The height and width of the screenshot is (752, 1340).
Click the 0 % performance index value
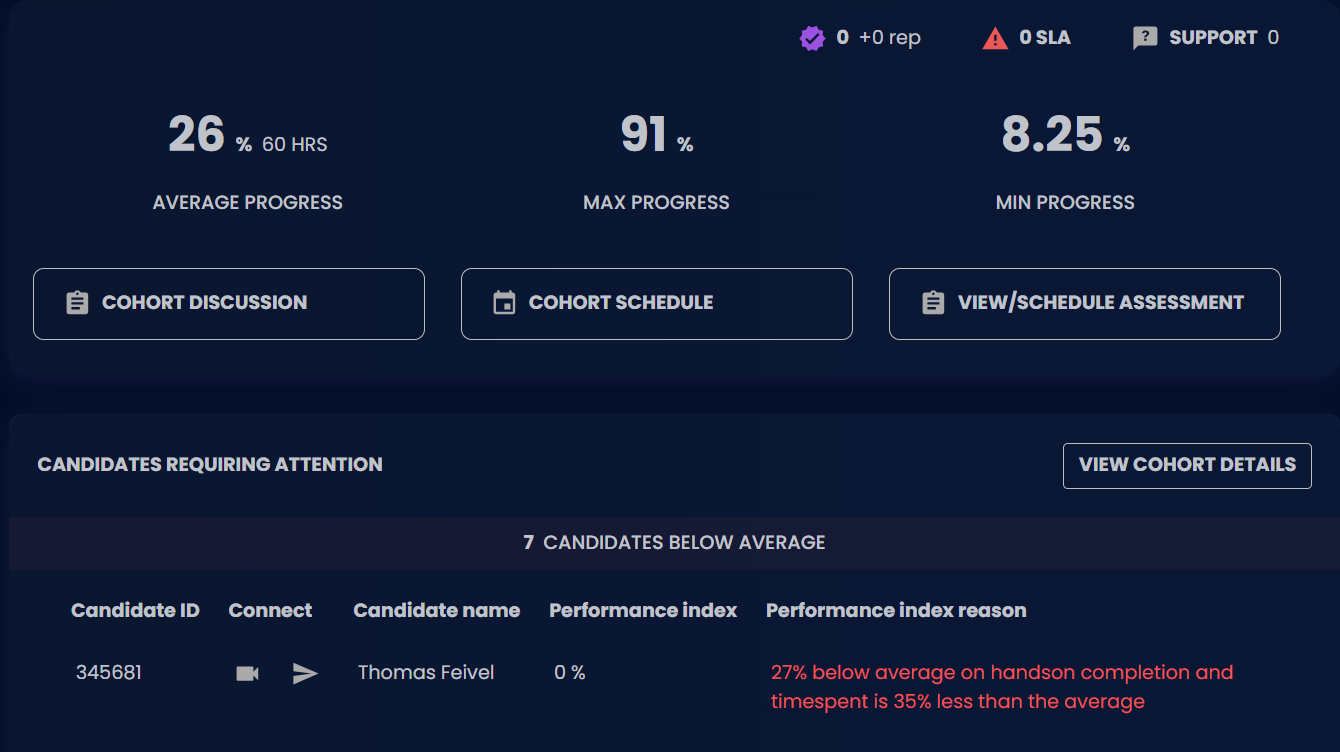coord(570,673)
